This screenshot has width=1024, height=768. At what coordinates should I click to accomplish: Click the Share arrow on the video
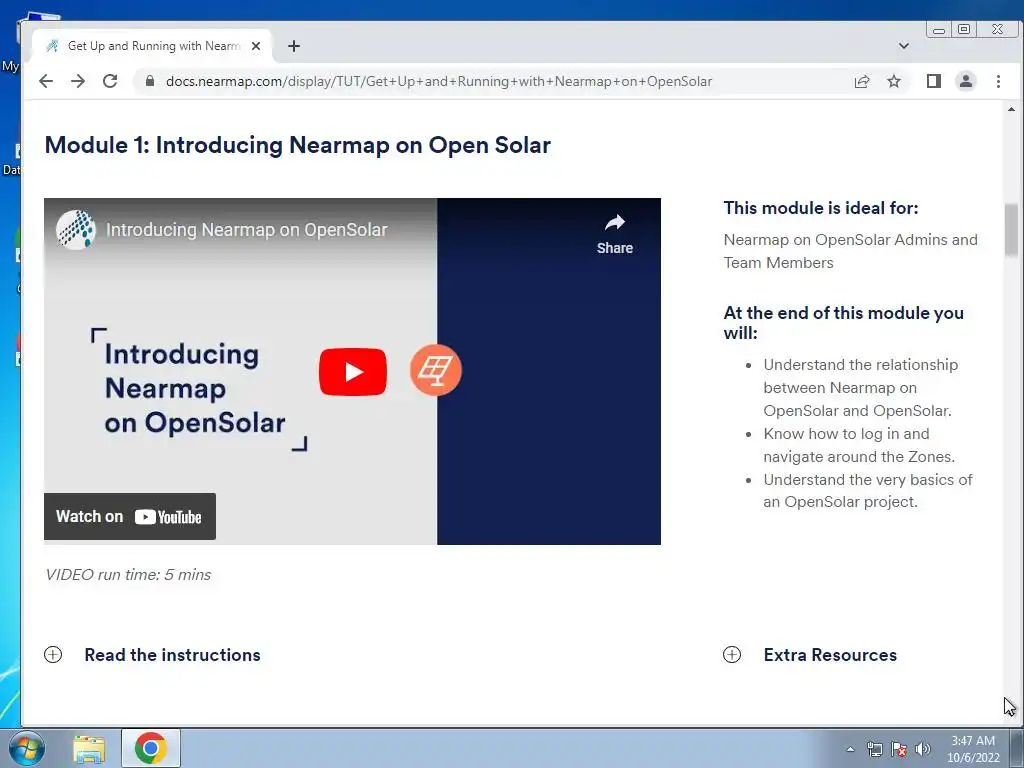click(615, 234)
